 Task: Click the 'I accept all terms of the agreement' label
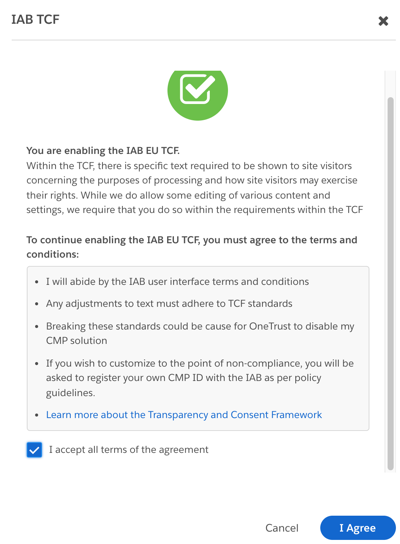click(x=128, y=450)
